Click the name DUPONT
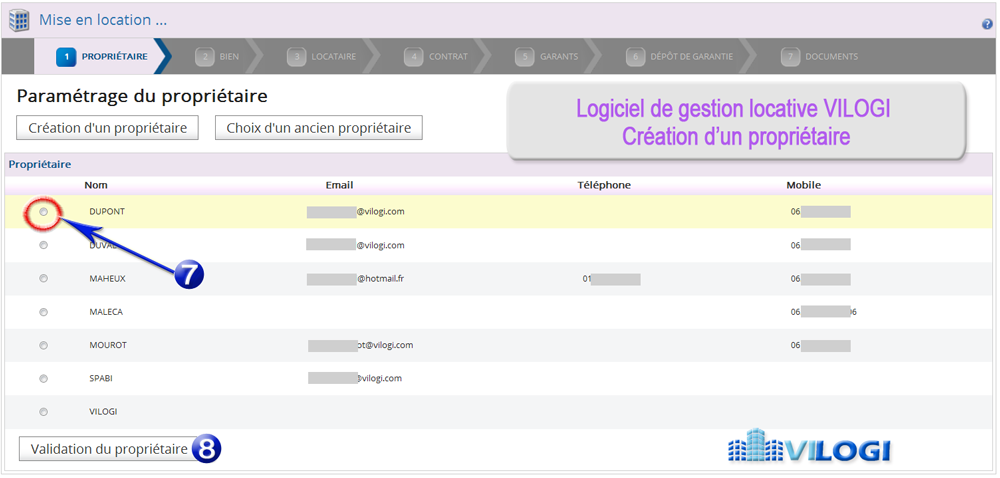Viewport: 1000px width, 478px height. coord(107,212)
